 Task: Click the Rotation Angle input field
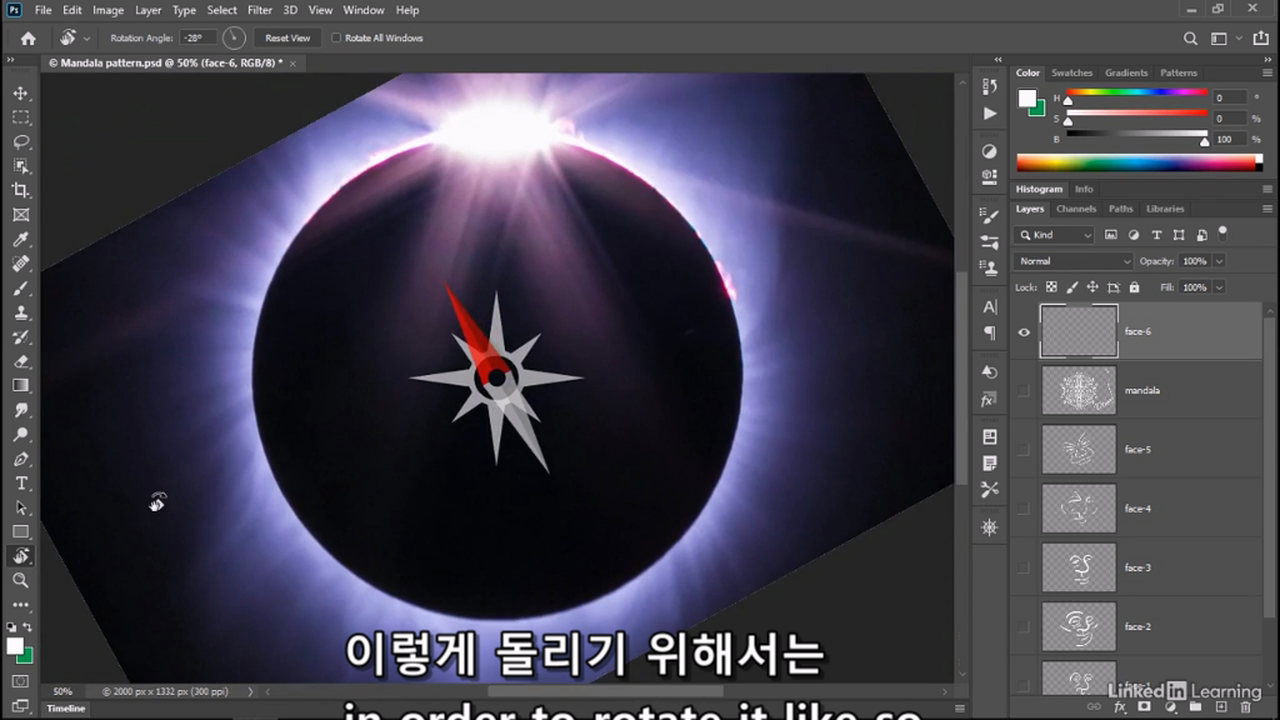coord(198,38)
